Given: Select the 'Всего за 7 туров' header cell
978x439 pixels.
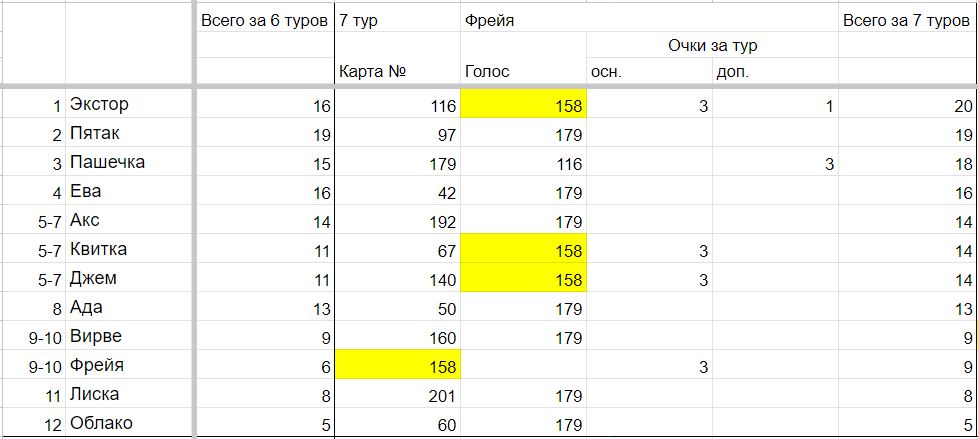Looking at the screenshot, I should click(x=908, y=21).
